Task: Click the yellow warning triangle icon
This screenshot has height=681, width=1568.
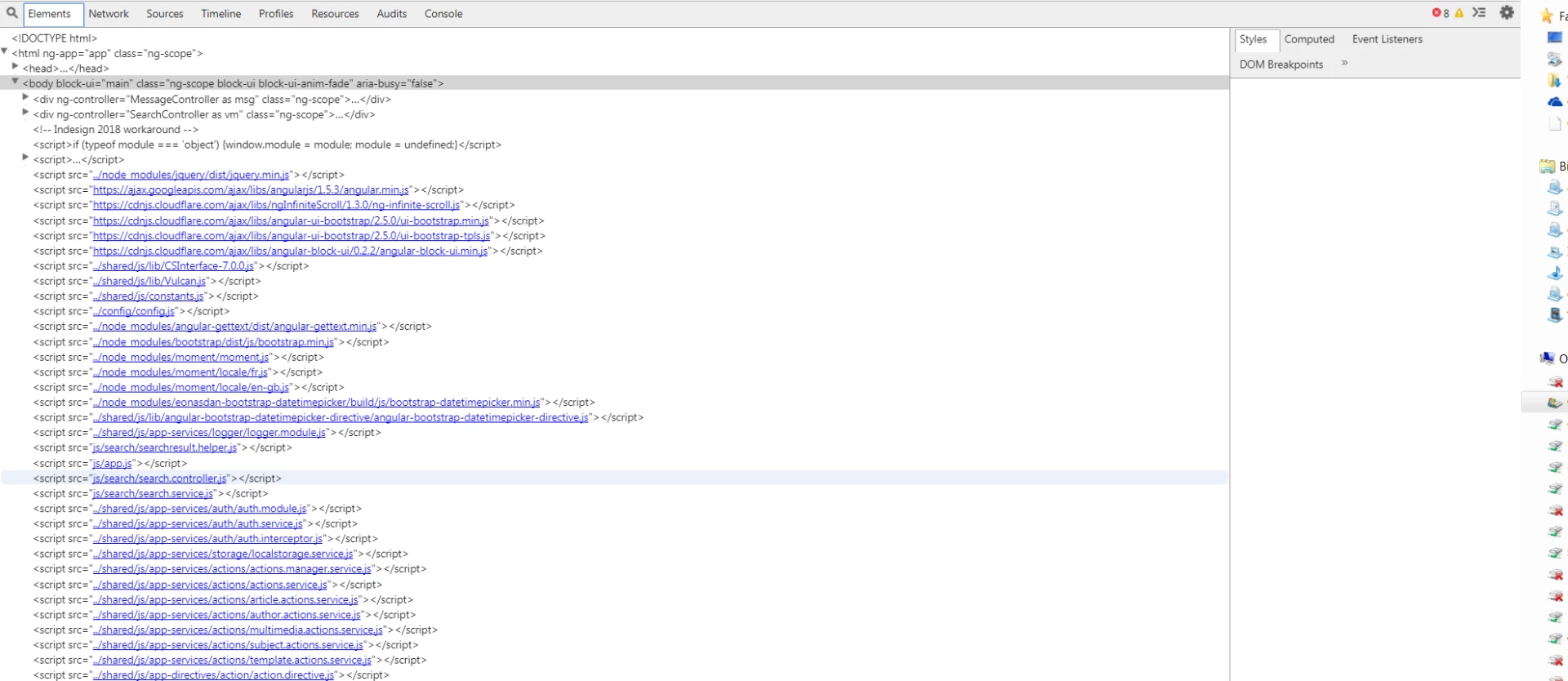Action: pos(1459,13)
